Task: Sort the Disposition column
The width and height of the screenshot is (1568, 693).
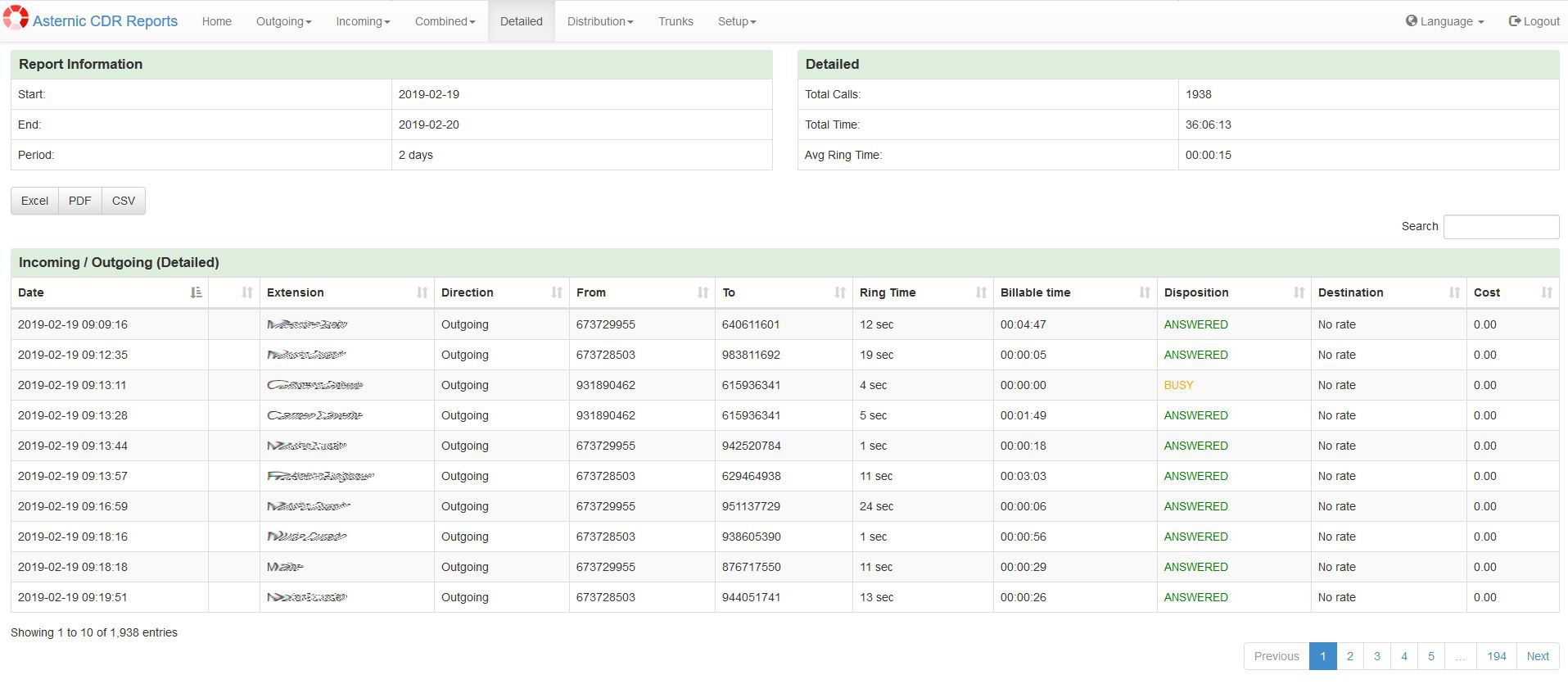Action: [x=1299, y=292]
